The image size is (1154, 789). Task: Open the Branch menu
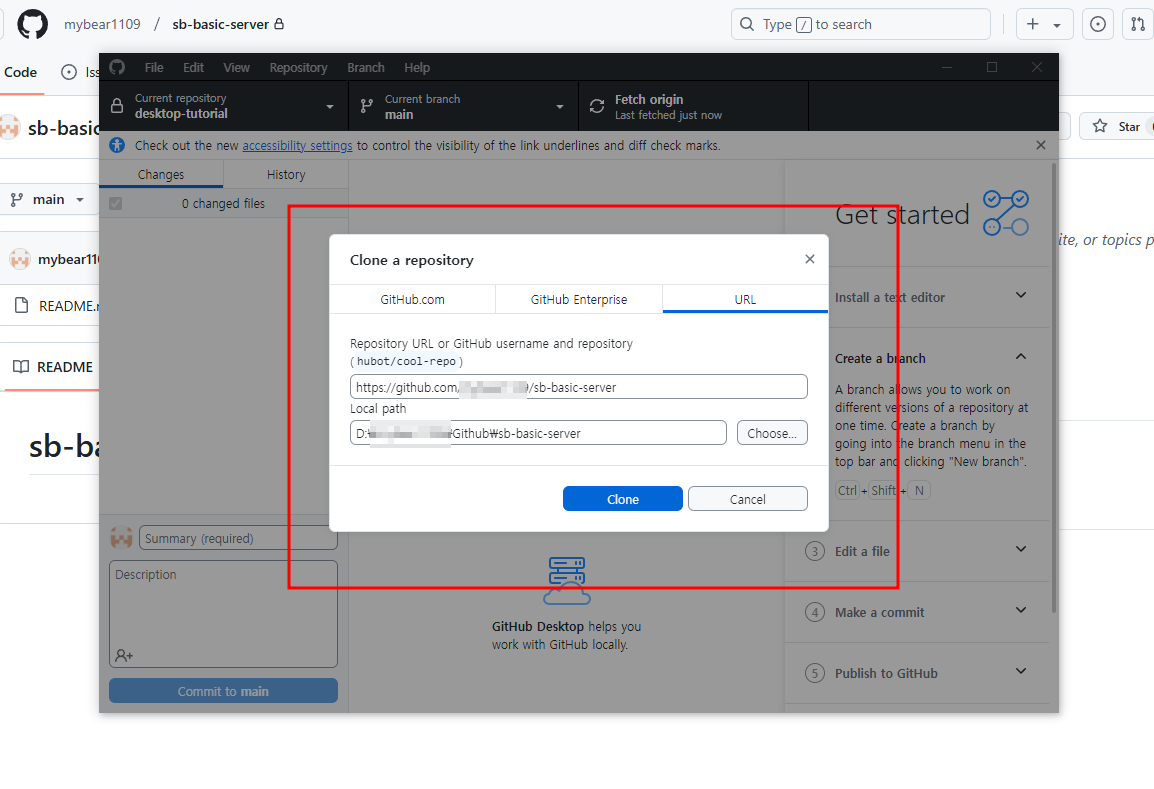[366, 67]
